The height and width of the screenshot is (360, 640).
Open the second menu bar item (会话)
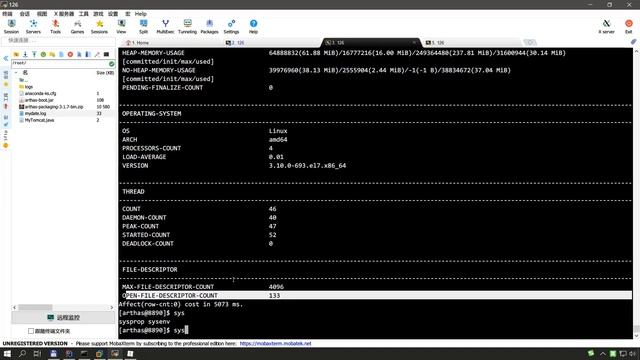coord(25,13)
